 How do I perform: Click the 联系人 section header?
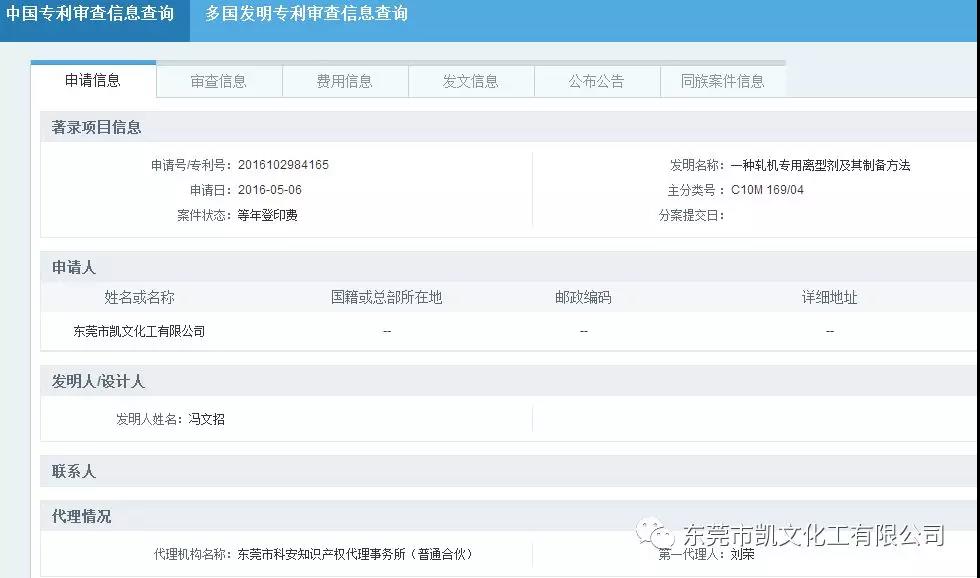pyautogui.click(x=508, y=471)
